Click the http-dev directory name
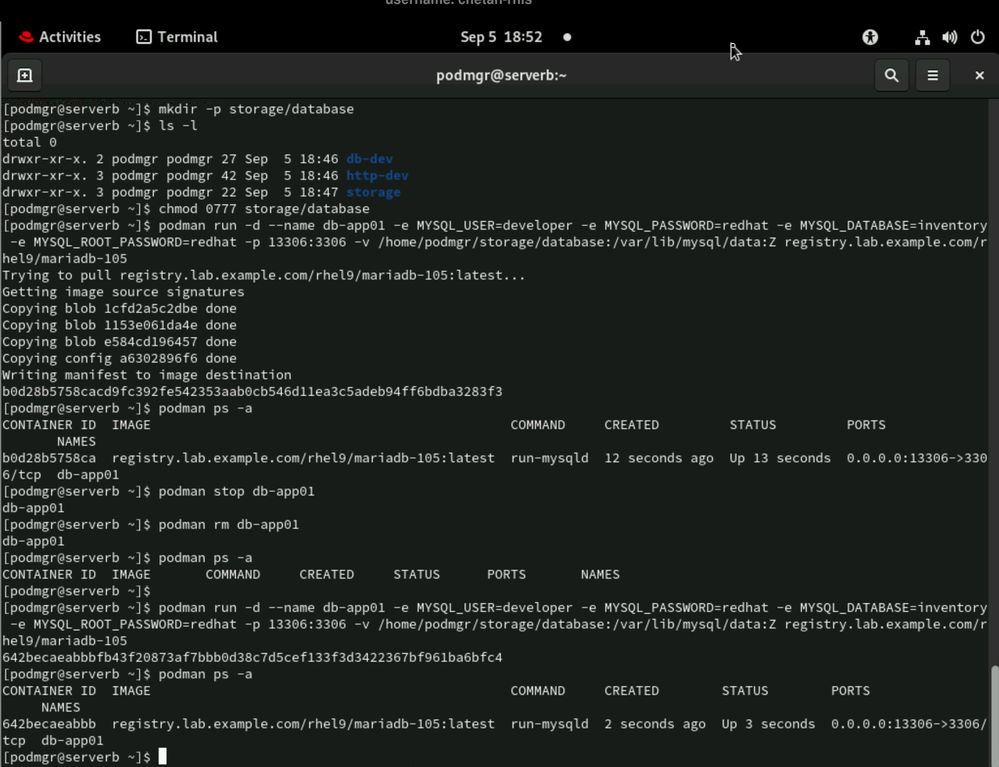This screenshot has width=999, height=767. [x=377, y=175]
